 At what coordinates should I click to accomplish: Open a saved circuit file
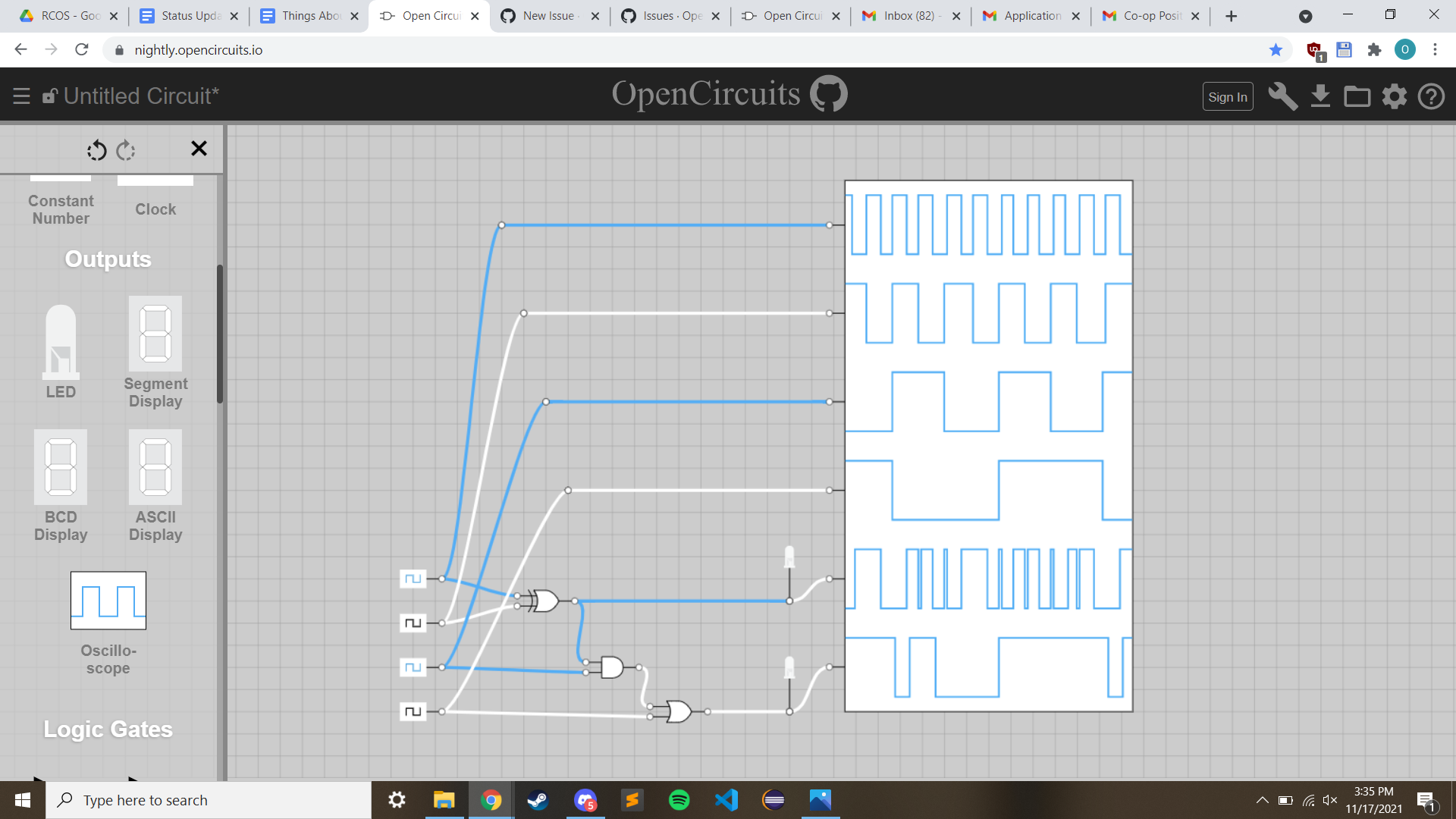(x=1357, y=96)
